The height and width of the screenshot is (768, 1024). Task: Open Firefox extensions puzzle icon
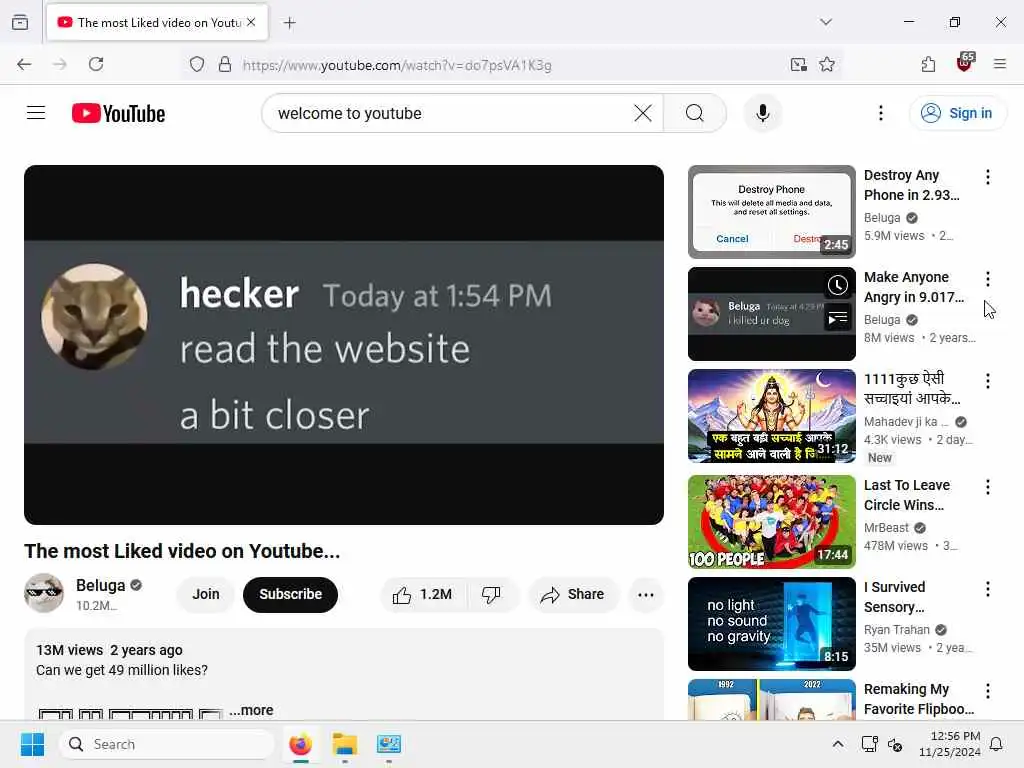tap(928, 64)
